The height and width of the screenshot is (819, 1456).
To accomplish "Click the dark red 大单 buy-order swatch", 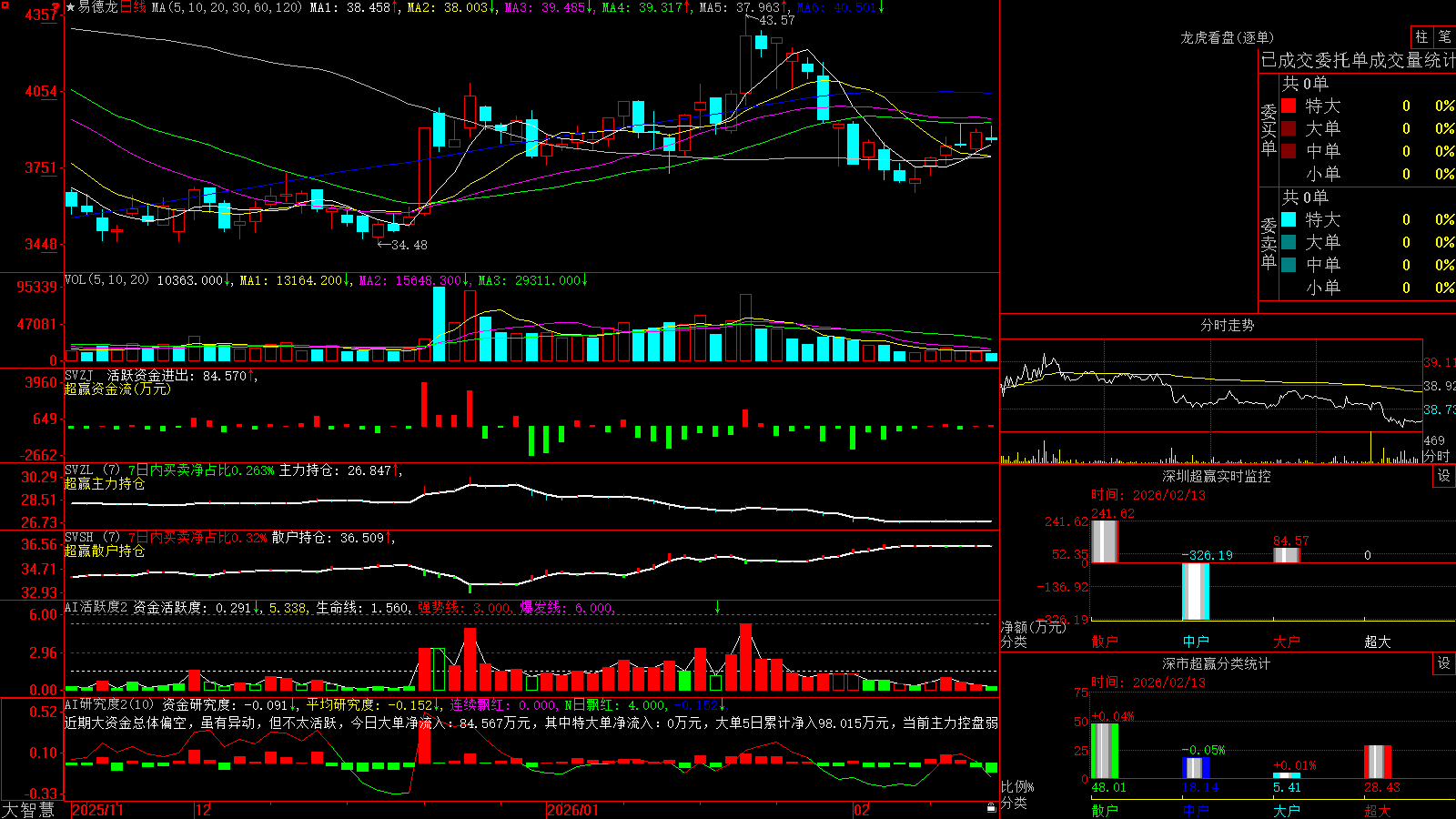I will [x=1289, y=128].
